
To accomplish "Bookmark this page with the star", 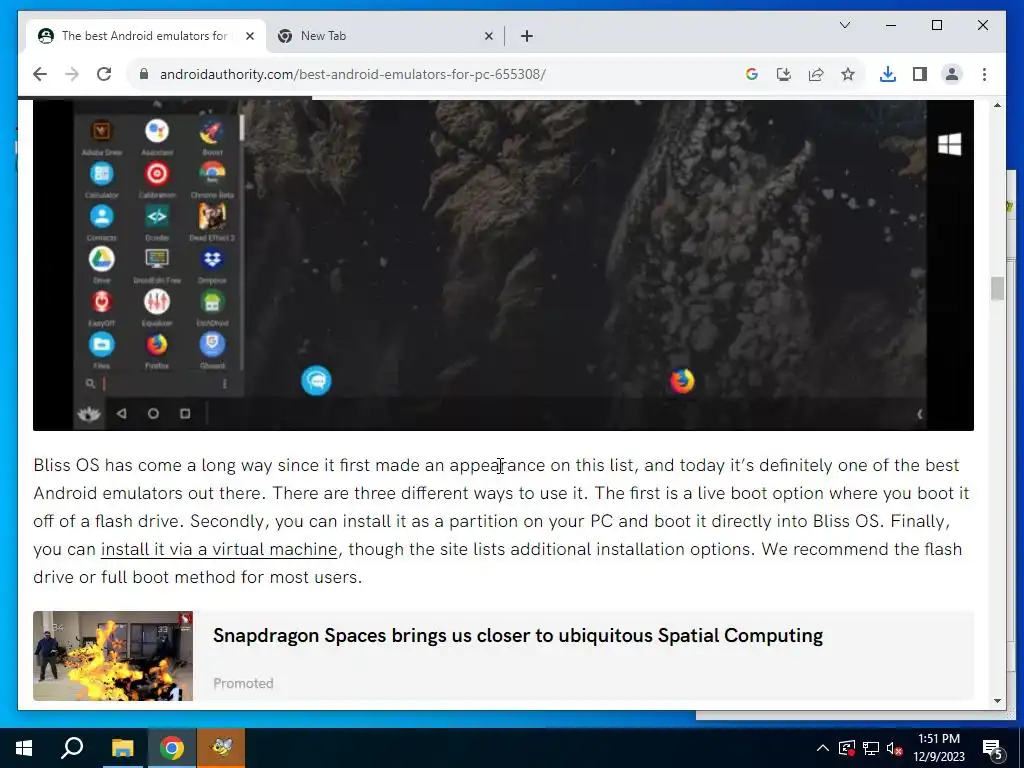I will pyautogui.click(x=848, y=74).
